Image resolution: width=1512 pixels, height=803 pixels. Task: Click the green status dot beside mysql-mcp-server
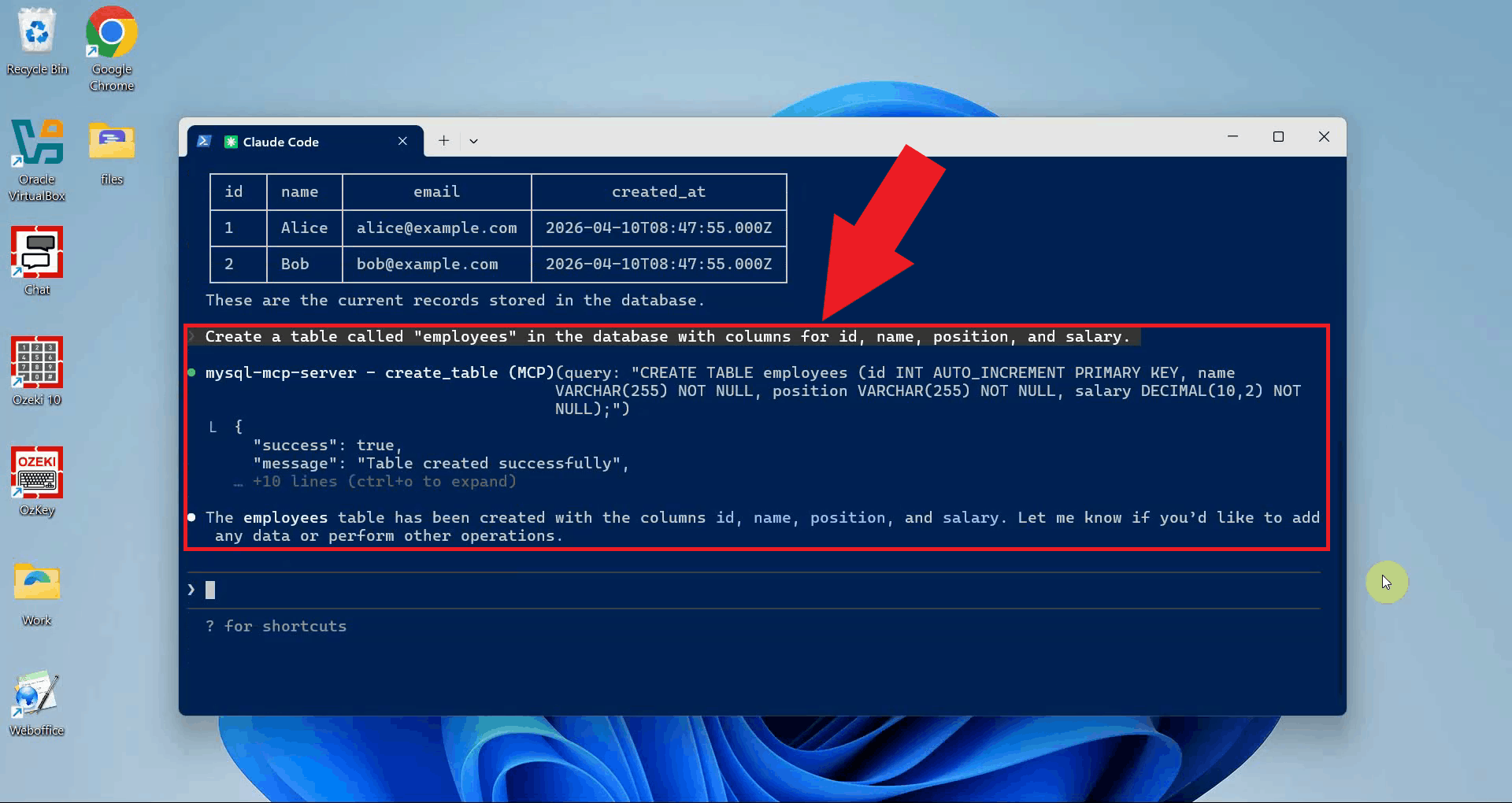191,372
